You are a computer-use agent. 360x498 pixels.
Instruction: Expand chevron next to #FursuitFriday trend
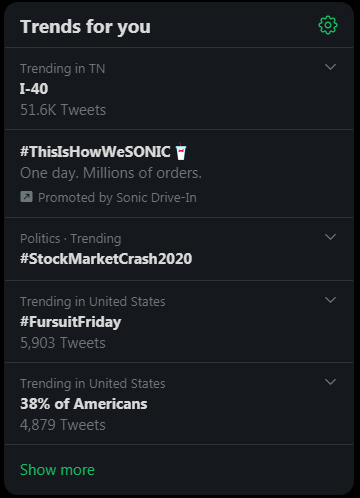coord(330,300)
